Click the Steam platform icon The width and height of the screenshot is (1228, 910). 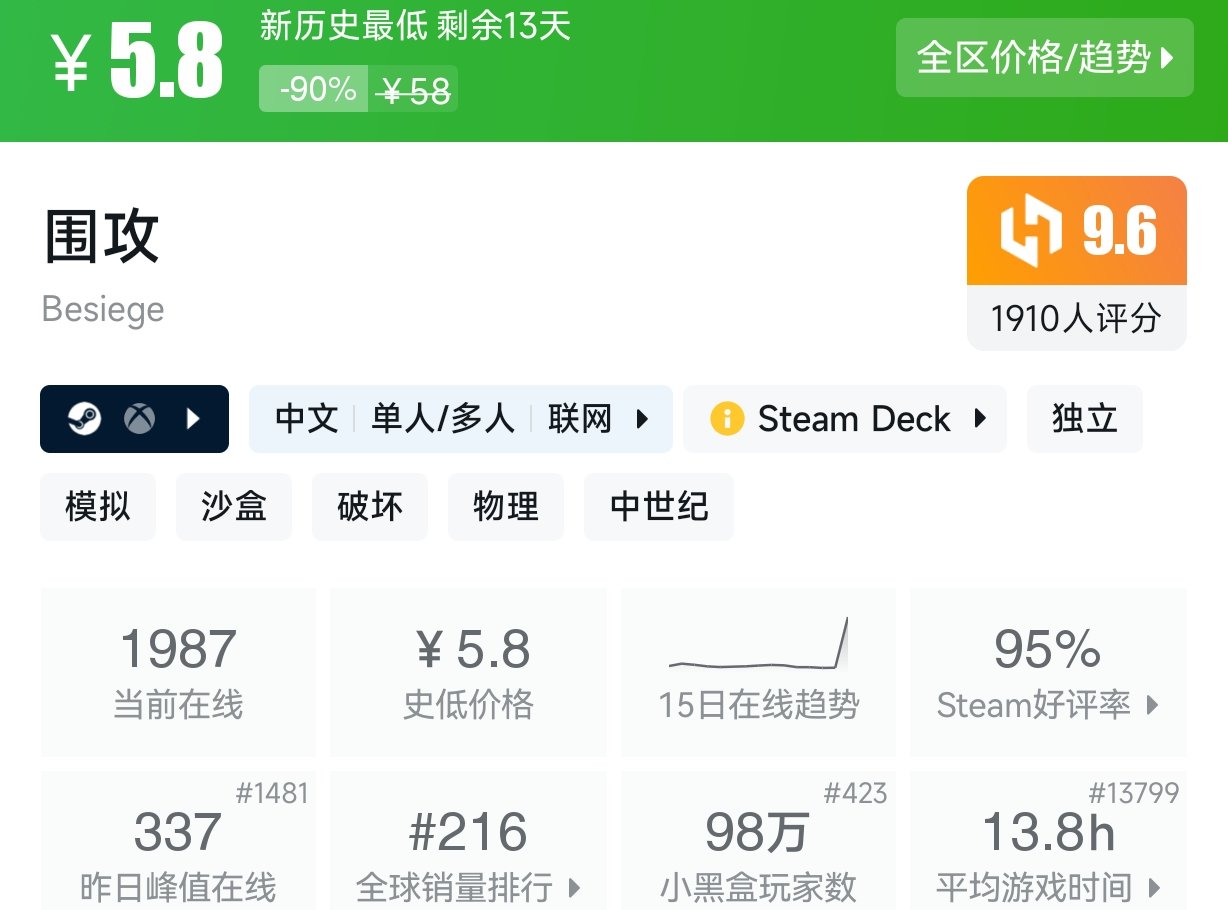tap(84, 419)
